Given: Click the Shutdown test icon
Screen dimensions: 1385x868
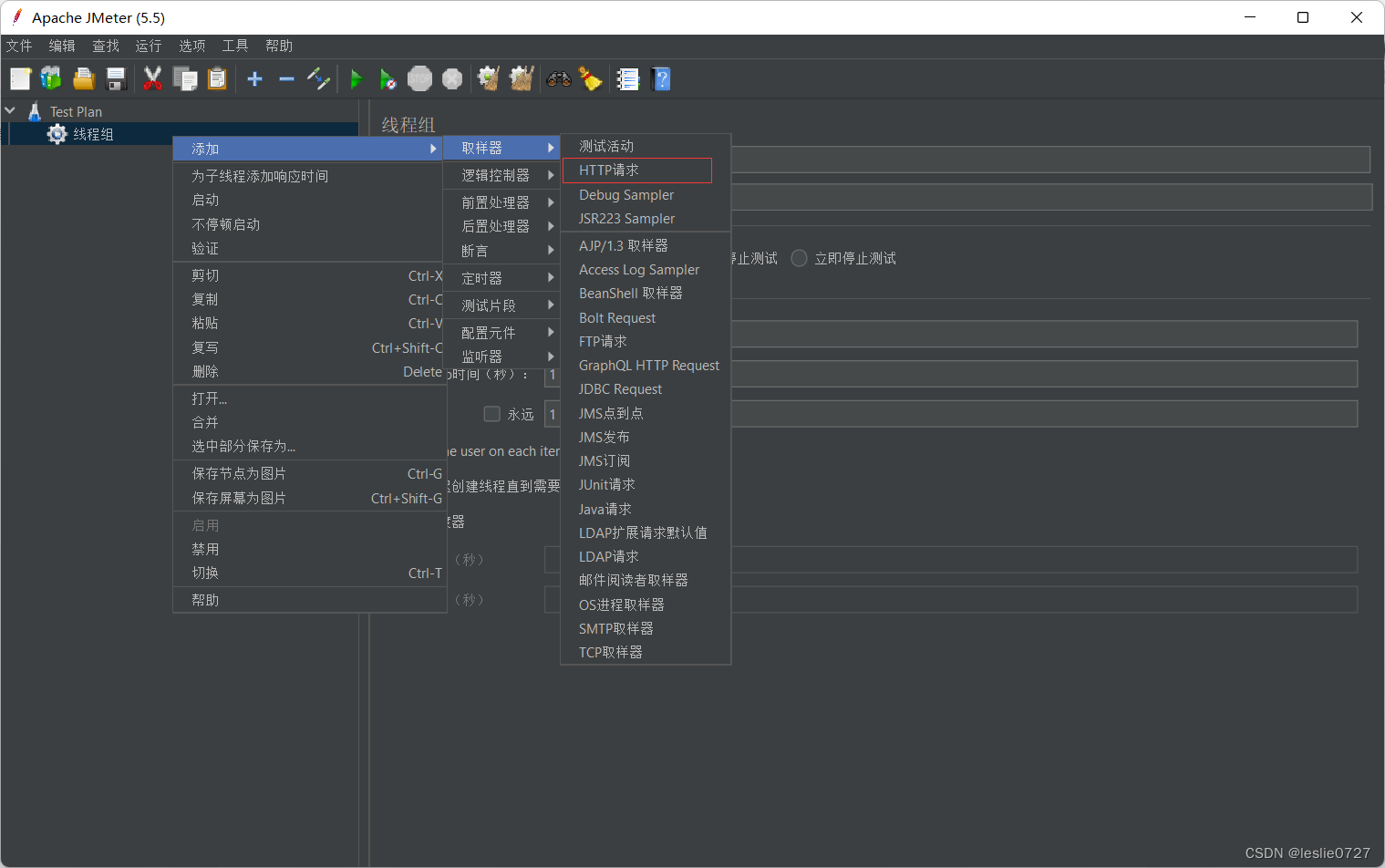Looking at the screenshot, I should point(452,79).
